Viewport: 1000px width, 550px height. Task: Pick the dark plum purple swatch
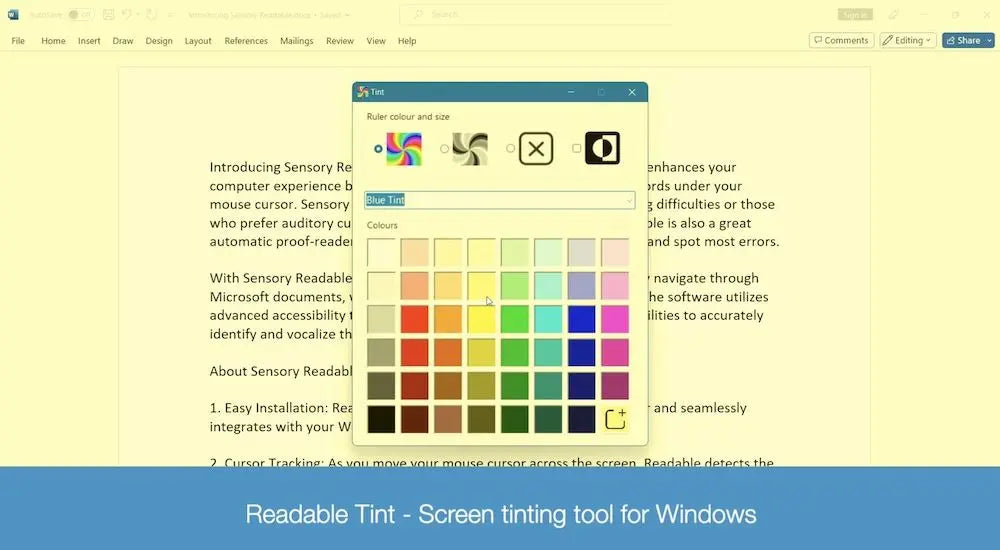(x=615, y=386)
